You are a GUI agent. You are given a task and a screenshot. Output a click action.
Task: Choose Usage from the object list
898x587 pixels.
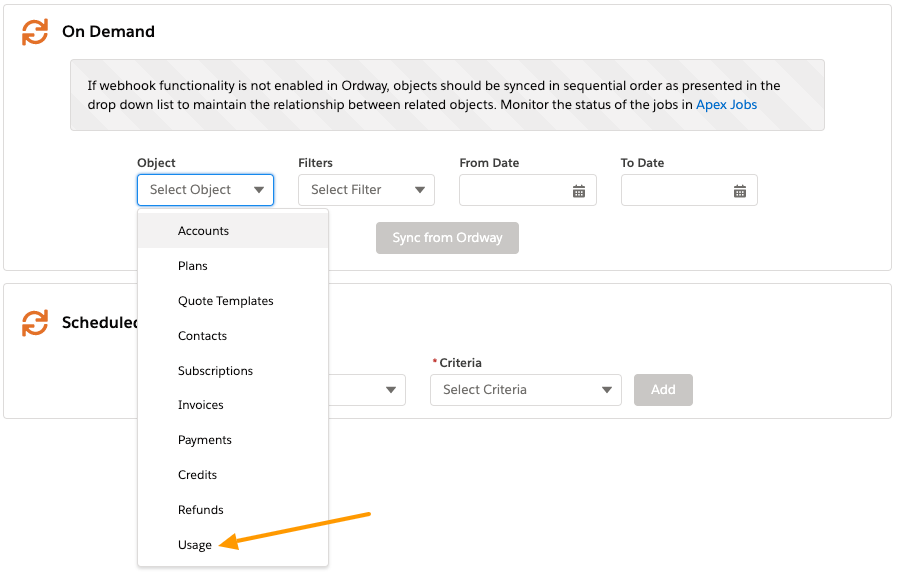point(233,545)
